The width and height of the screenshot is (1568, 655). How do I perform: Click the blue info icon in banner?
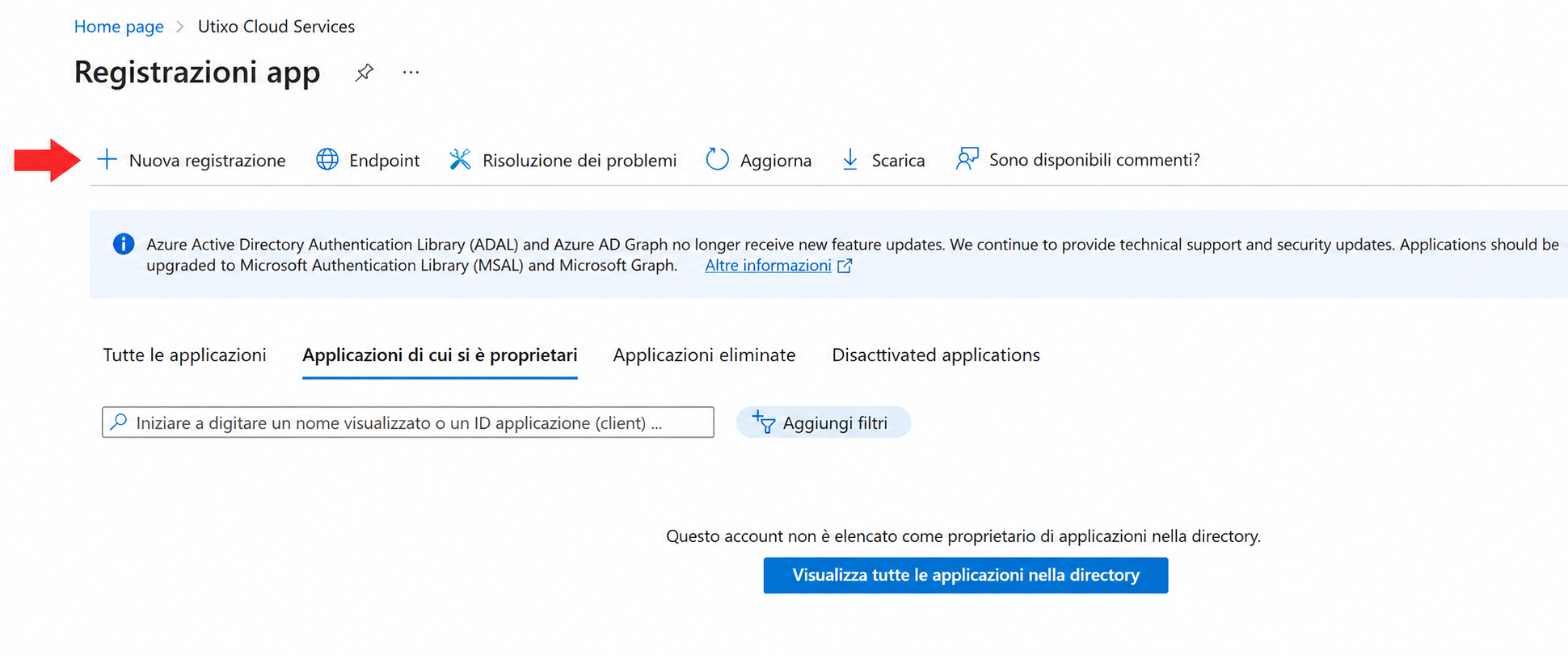pyautogui.click(x=124, y=244)
